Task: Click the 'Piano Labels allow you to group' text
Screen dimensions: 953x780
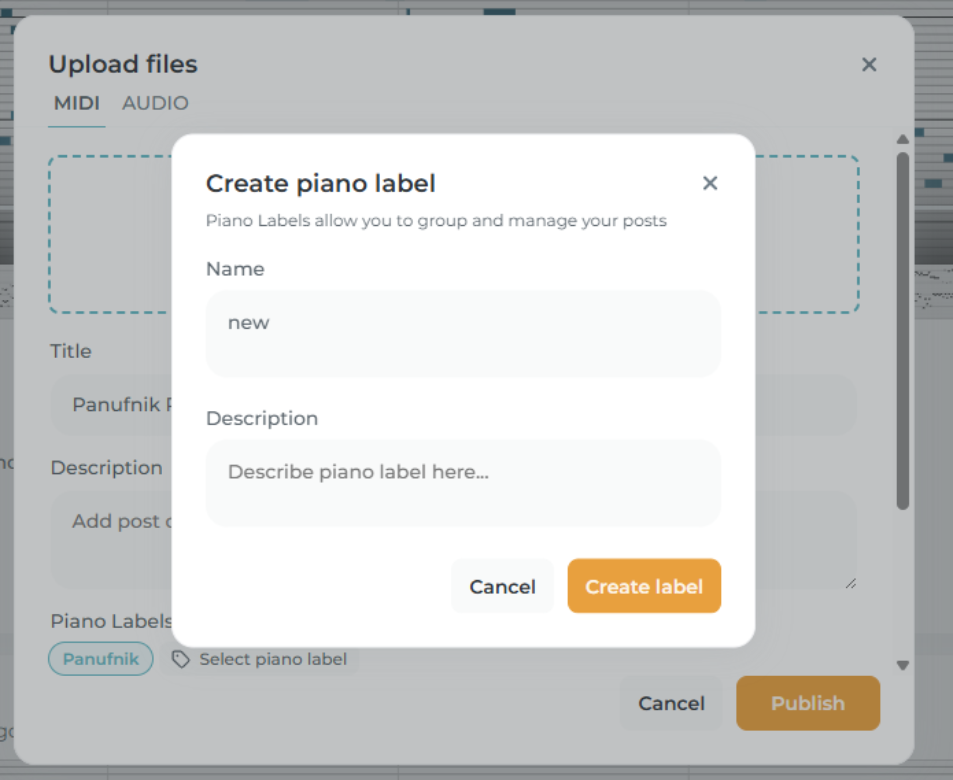Action: [436, 221]
